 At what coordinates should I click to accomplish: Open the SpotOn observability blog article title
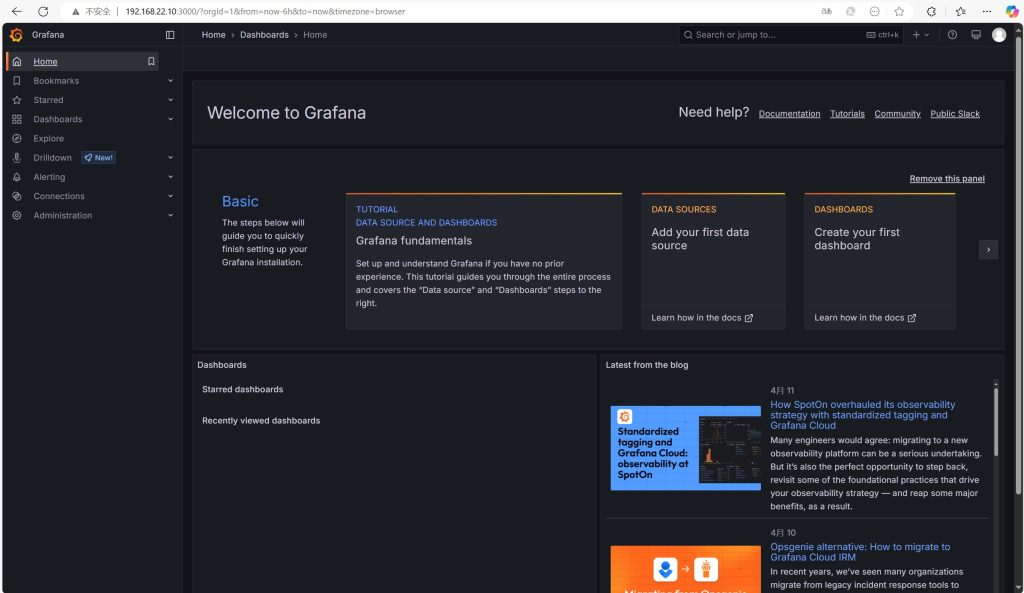click(863, 415)
